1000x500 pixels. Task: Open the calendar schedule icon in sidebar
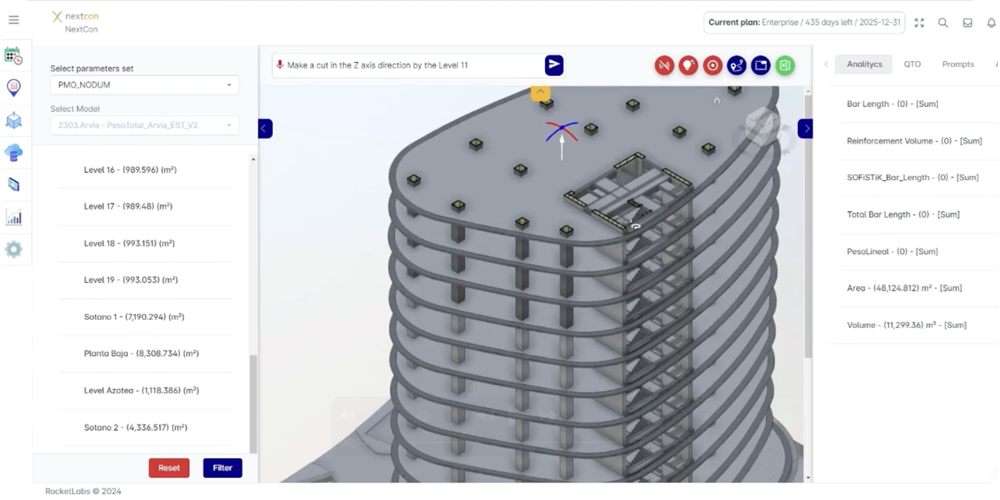tap(14, 56)
